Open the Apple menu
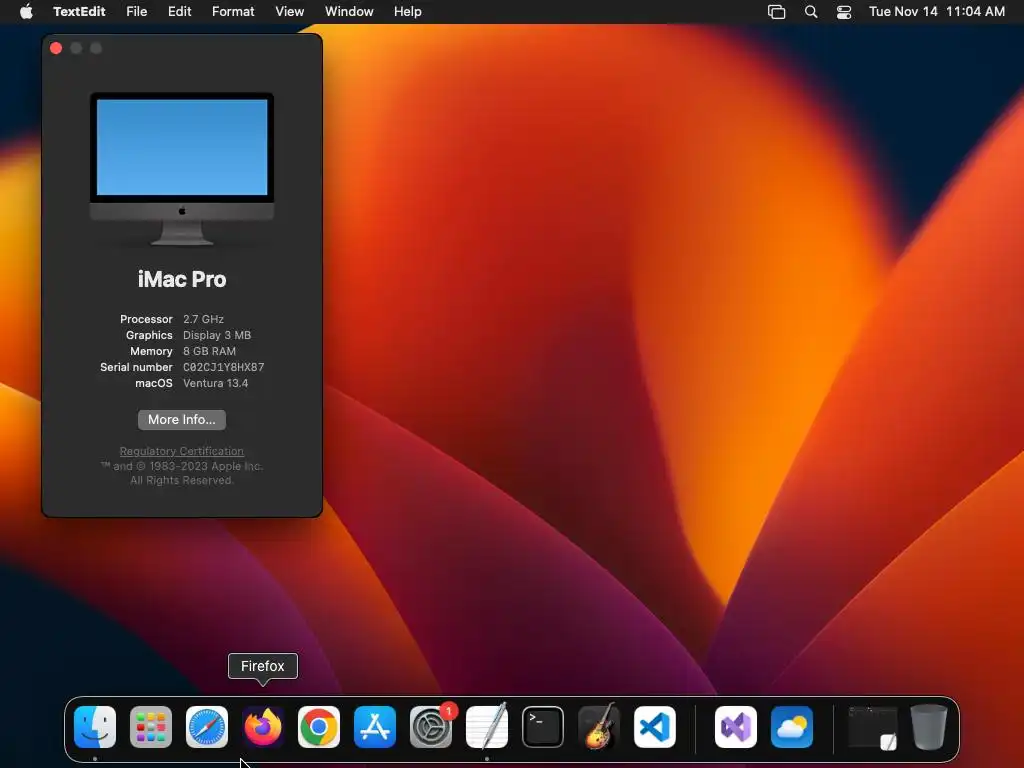Viewport: 1024px width, 768px height. [26, 11]
